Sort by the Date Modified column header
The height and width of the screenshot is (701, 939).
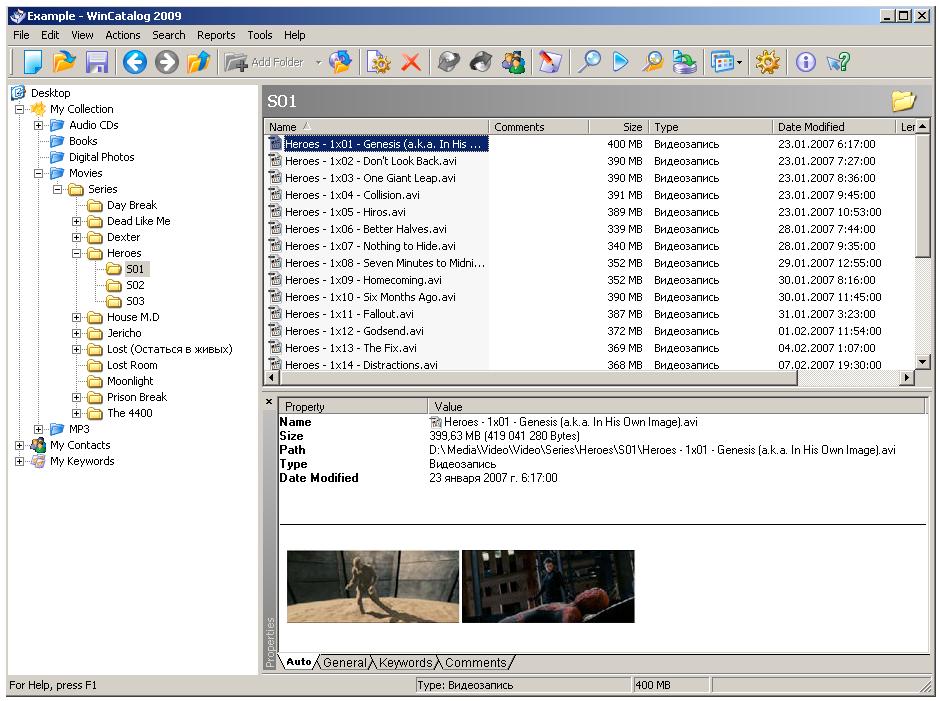point(832,127)
